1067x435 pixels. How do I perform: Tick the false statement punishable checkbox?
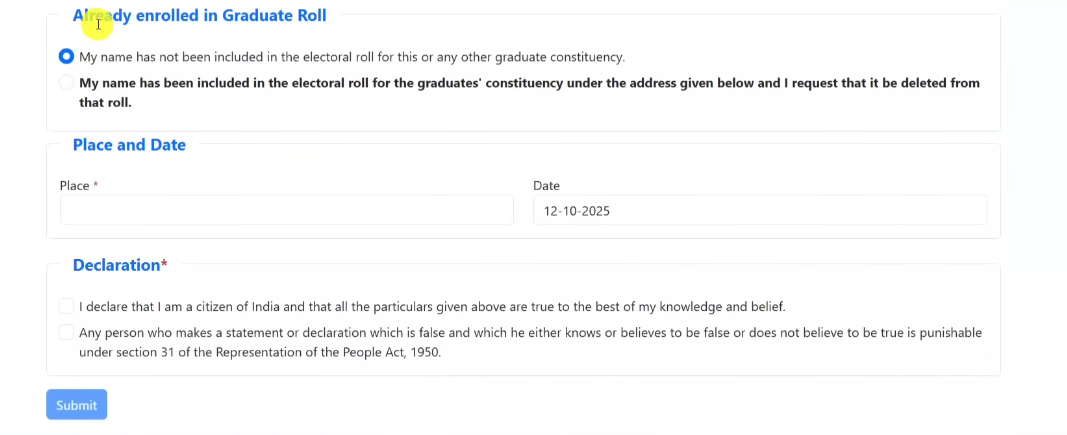66,332
